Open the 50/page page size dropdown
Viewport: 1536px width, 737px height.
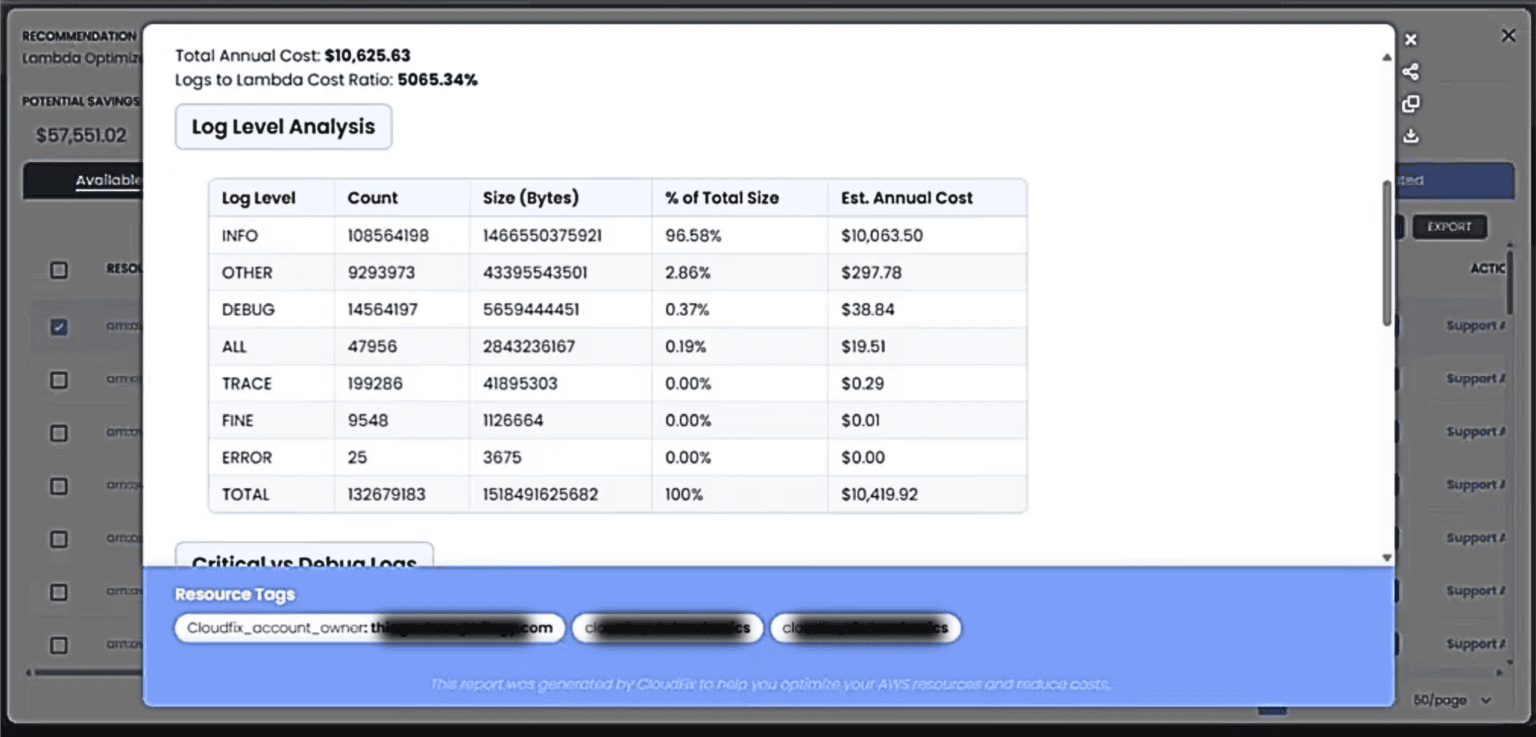[1450, 699]
